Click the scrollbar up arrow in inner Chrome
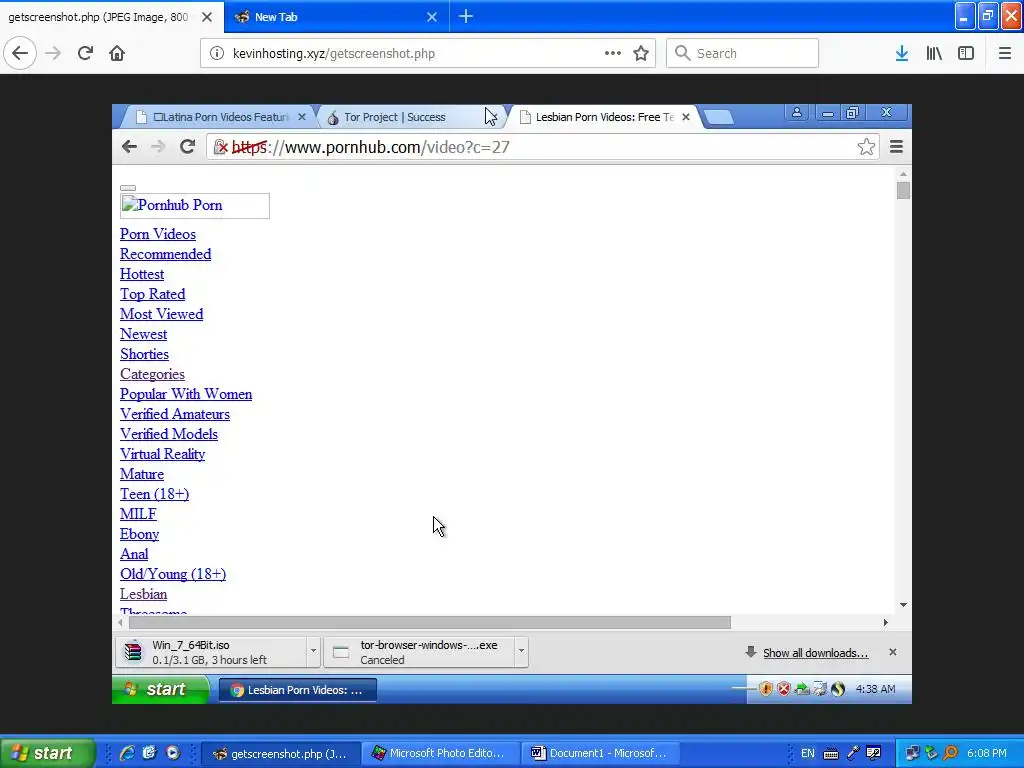The width and height of the screenshot is (1024, 768). tap(903, 174)
